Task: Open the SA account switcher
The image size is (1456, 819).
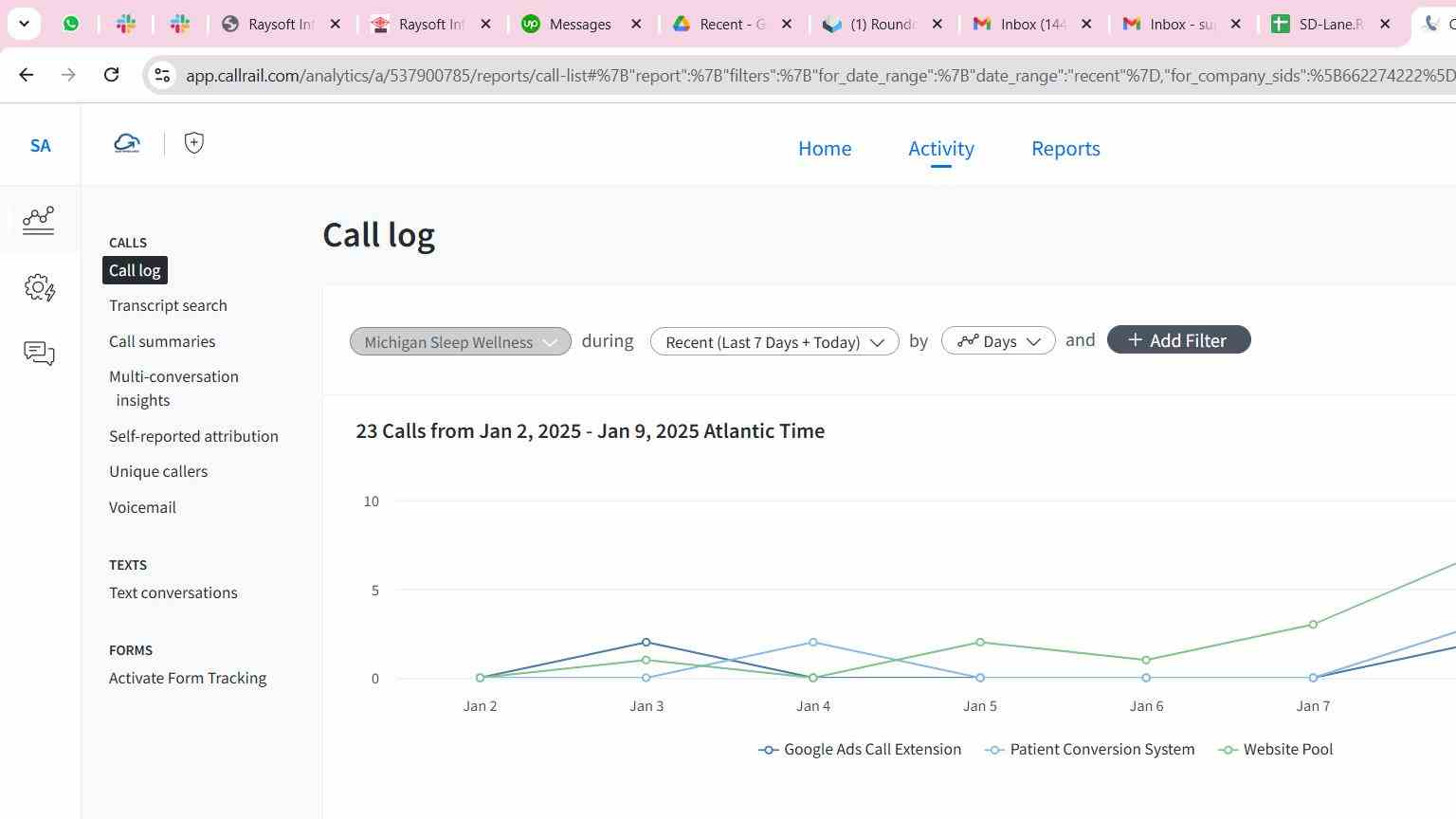Action: click(40, 146)
